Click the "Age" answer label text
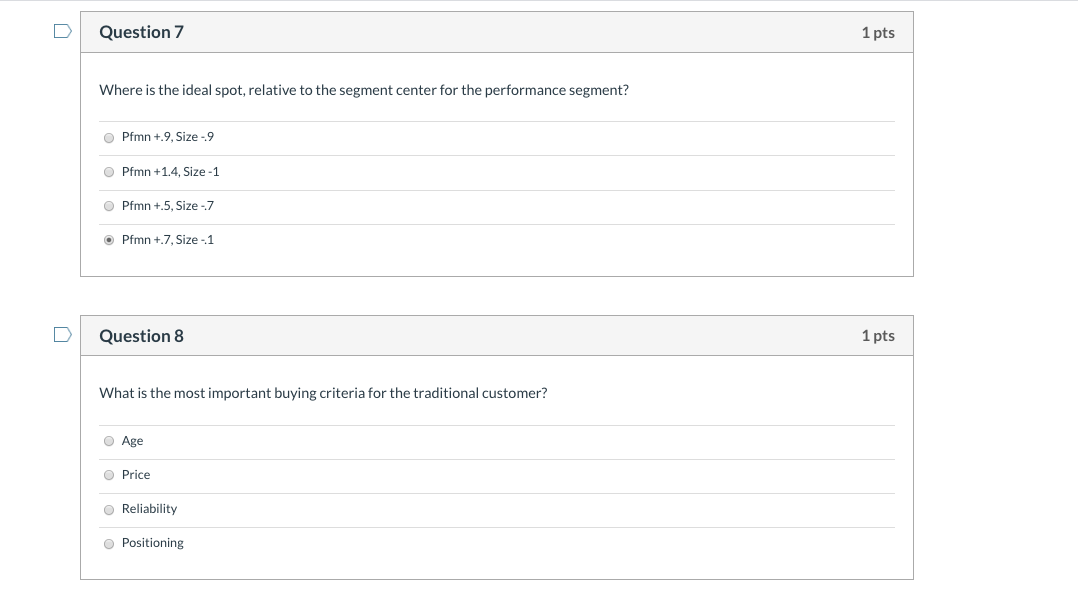Screen dimensions: 1078x602 pos(132,441)
